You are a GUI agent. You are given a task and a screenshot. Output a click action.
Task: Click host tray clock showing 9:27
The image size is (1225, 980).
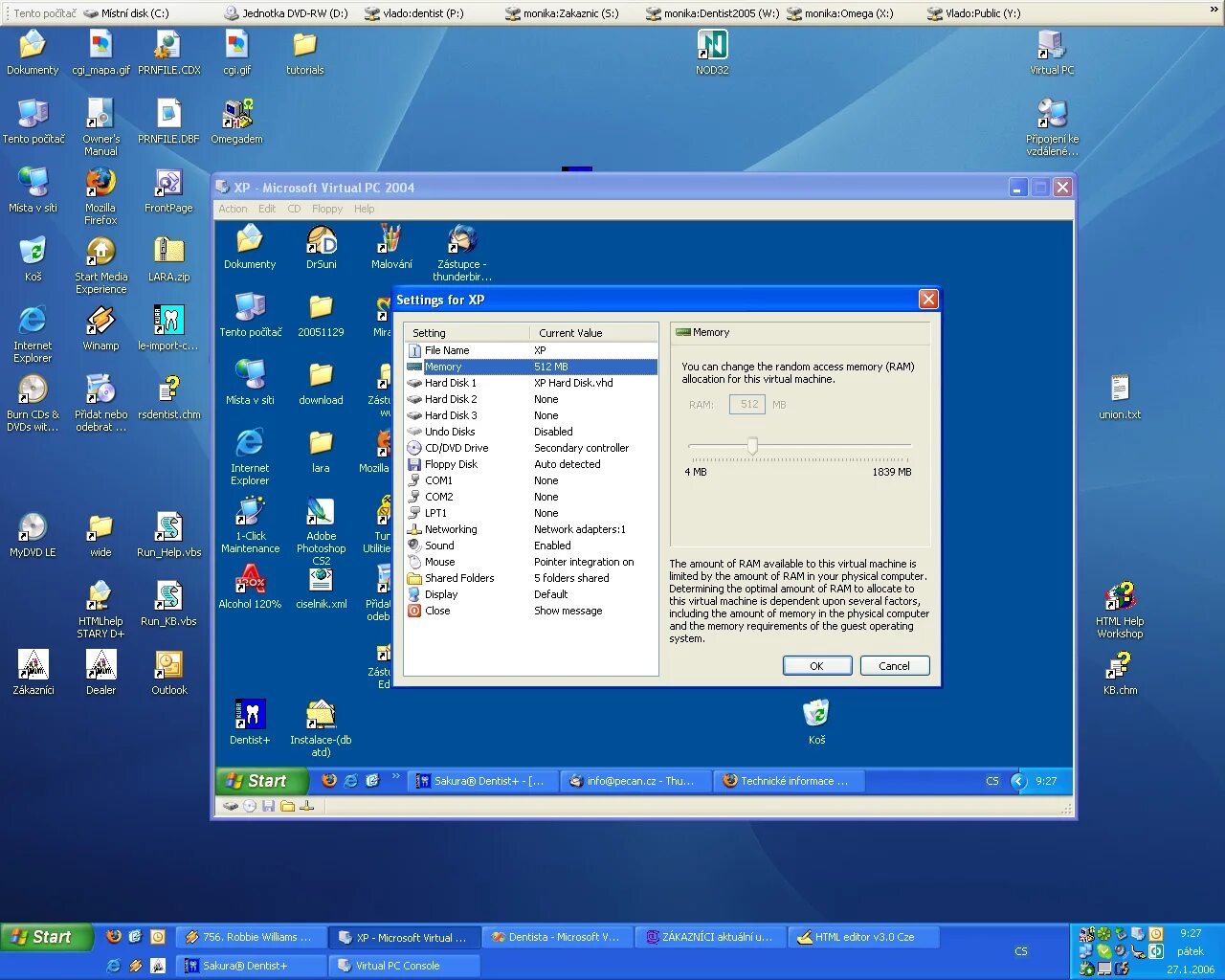(x=1191, y=933)
